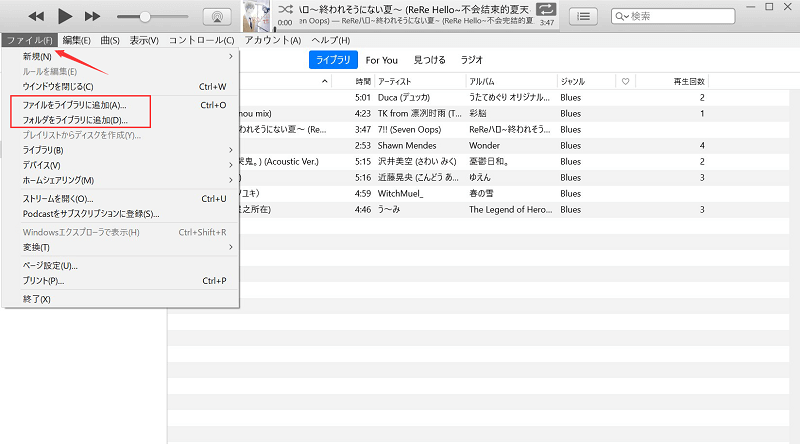Expand the ホームシェアリング(M) submenu
This screenshot has height=444, width=800.
click(x=120, y=181)
